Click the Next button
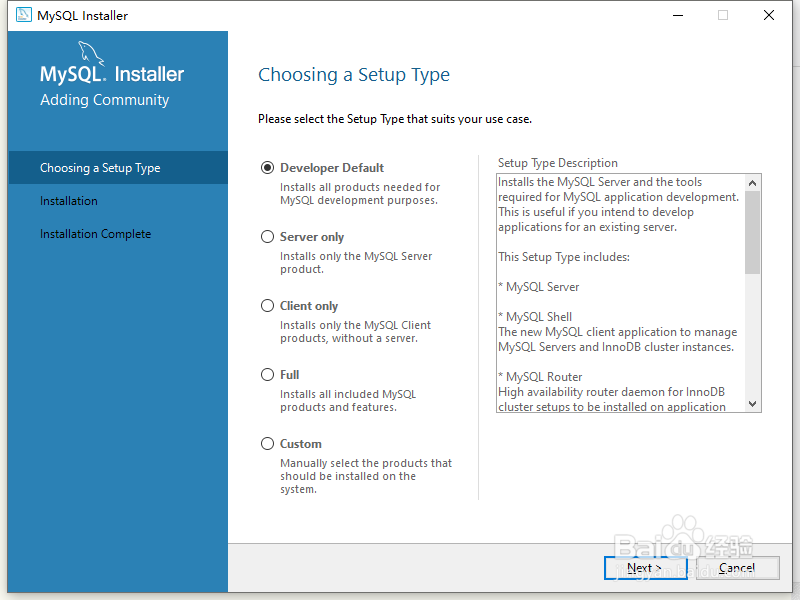Viewport: 800px width, 600px height. pos(644,567)
